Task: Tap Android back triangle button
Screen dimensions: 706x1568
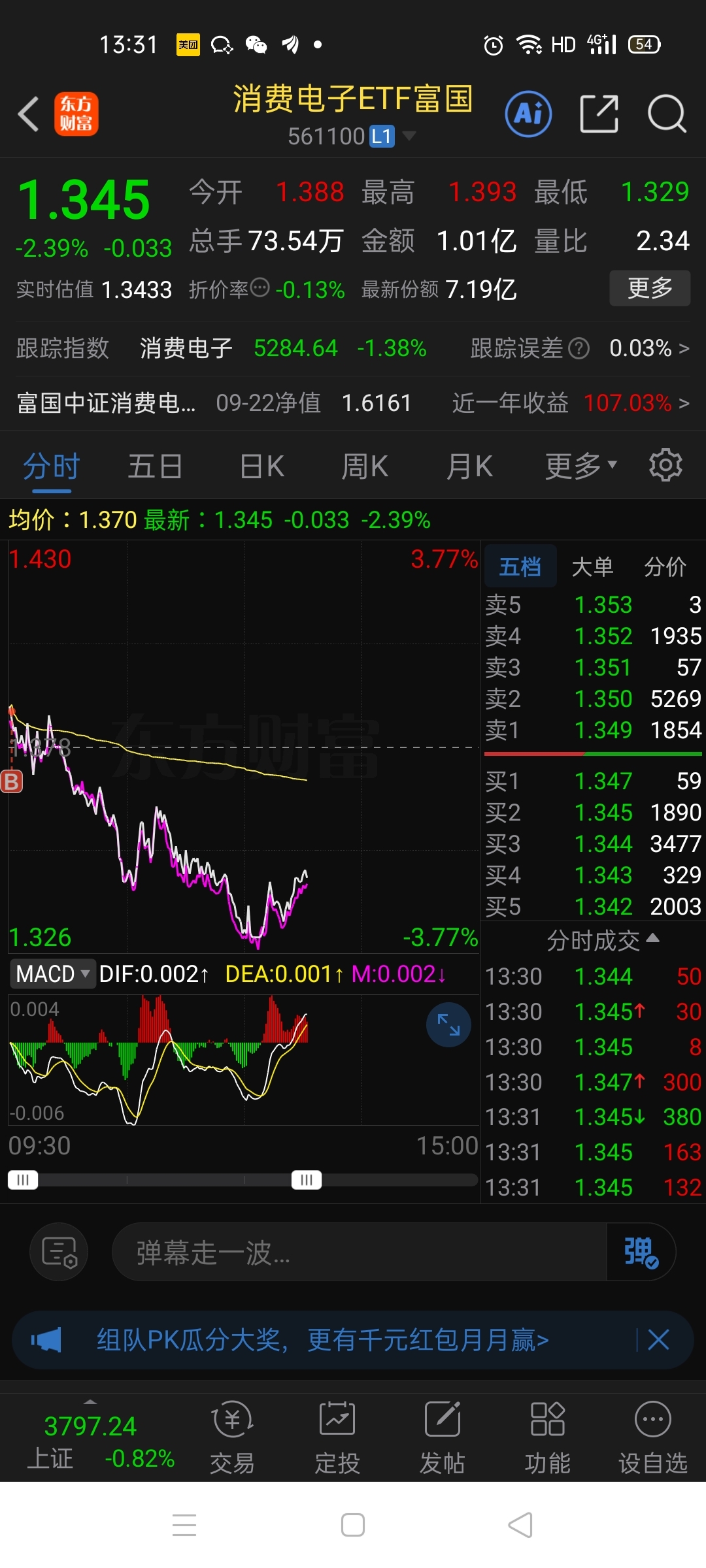Action: coord(521,1525)
